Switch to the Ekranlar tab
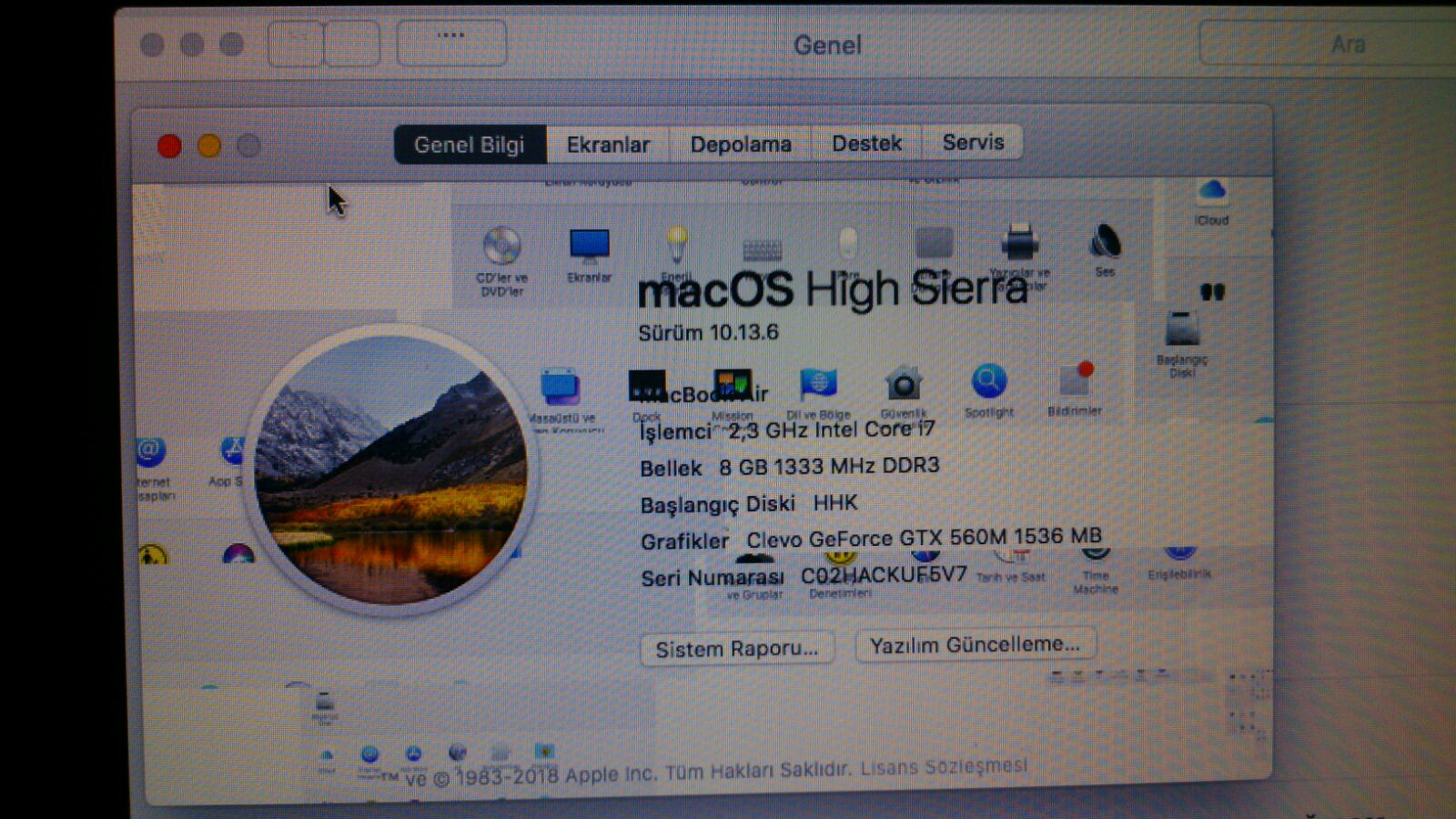This screenshot has height=819, width=1456. [x=608, y=145]
